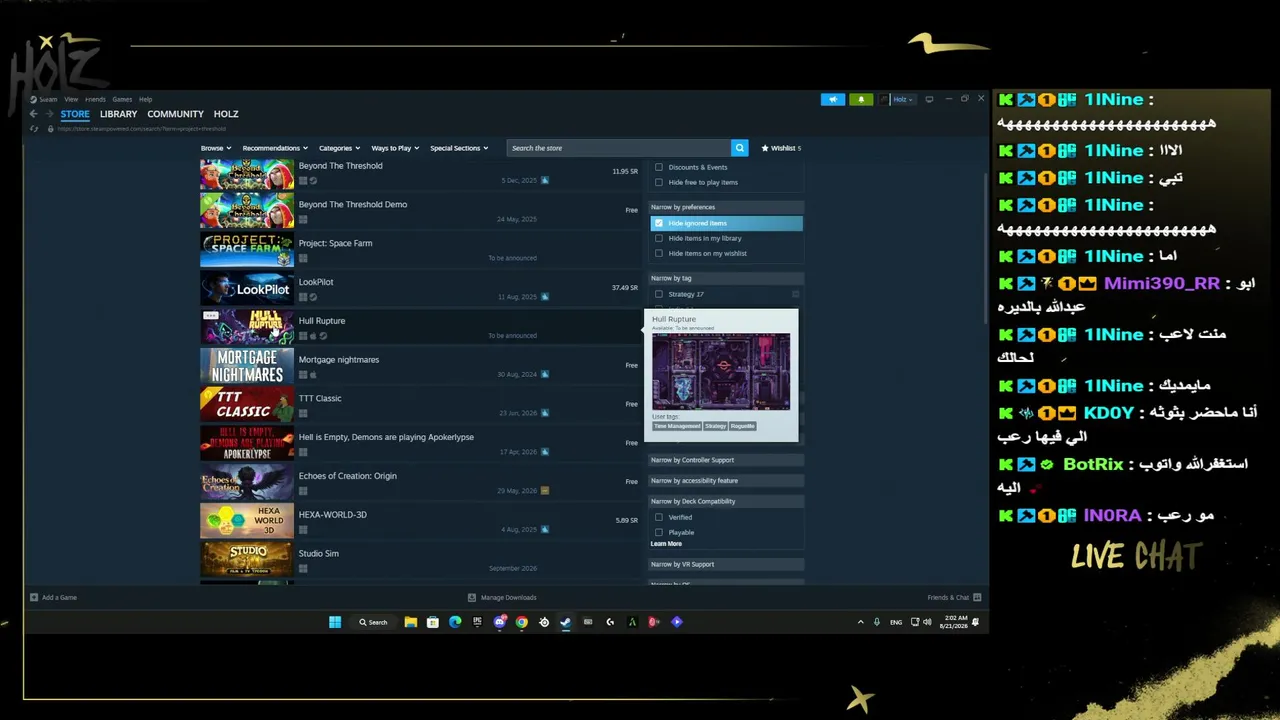The height and width of the screenshot is (720, 1280).
Task: Expand Narrow by Controller Support
Action: 726,460
